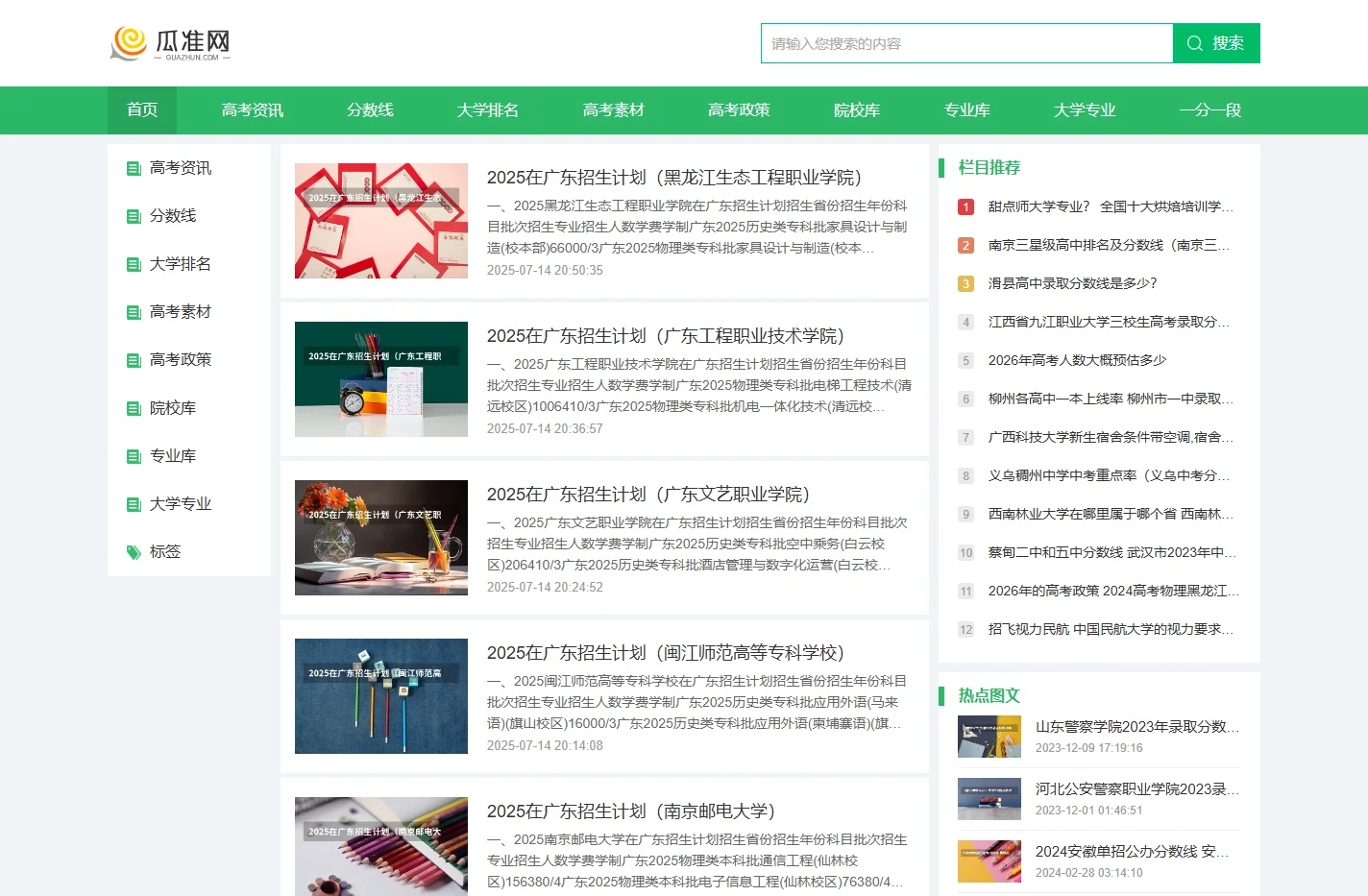Open recommended item 蔡甸二中和五中分数线
Screen dimensions: 1368x896
click(x=1112, y=552)
